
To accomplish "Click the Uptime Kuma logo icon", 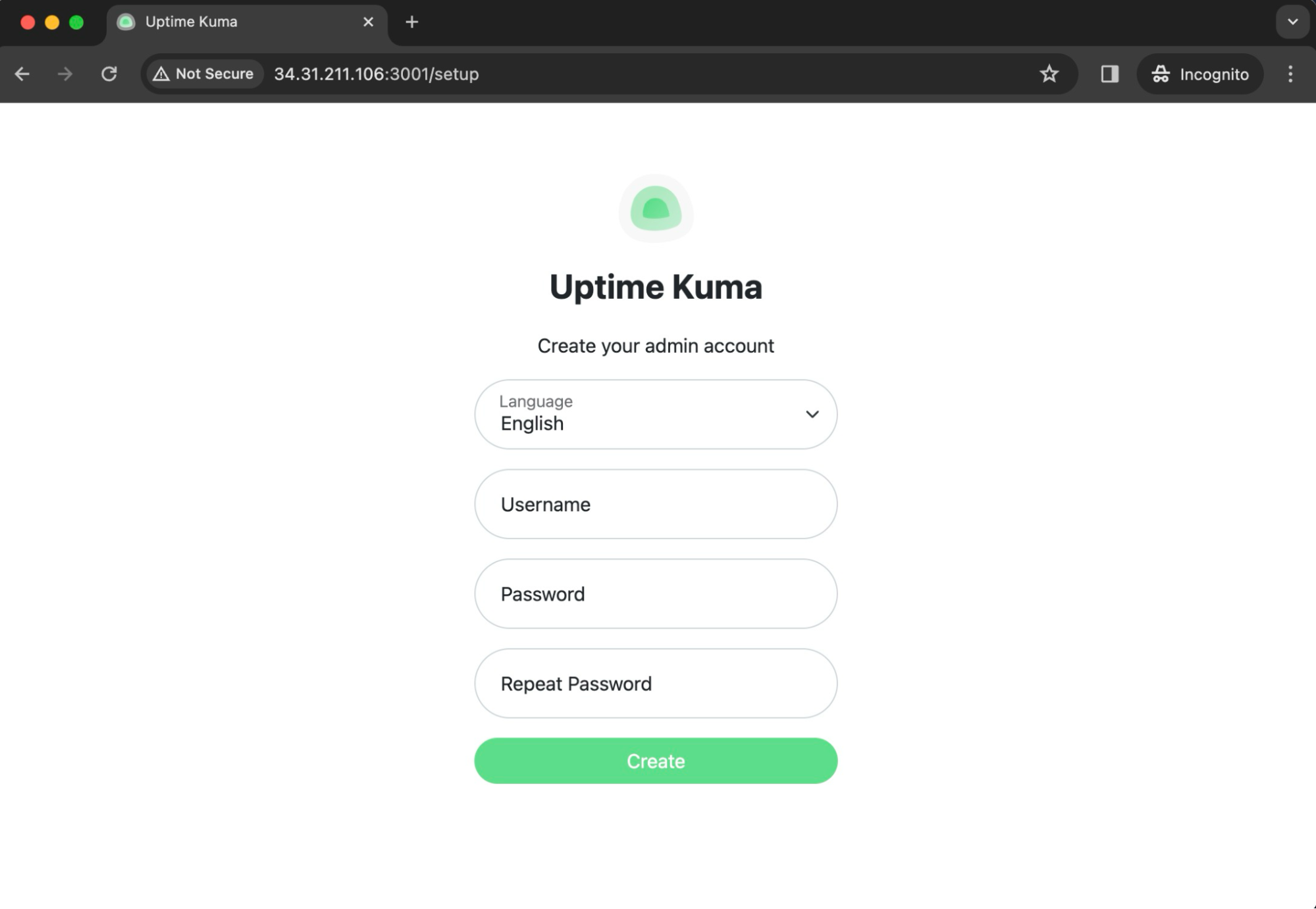I will pos(656,209).
